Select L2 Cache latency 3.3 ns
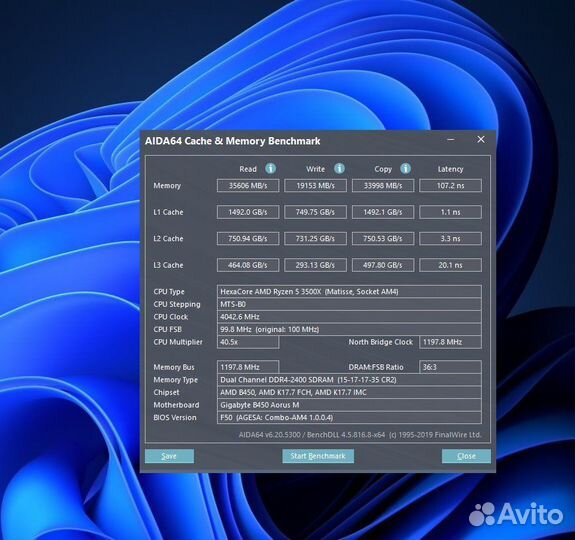Image resolution: width=575 pixels, height=540 pixels. (450, 239)
